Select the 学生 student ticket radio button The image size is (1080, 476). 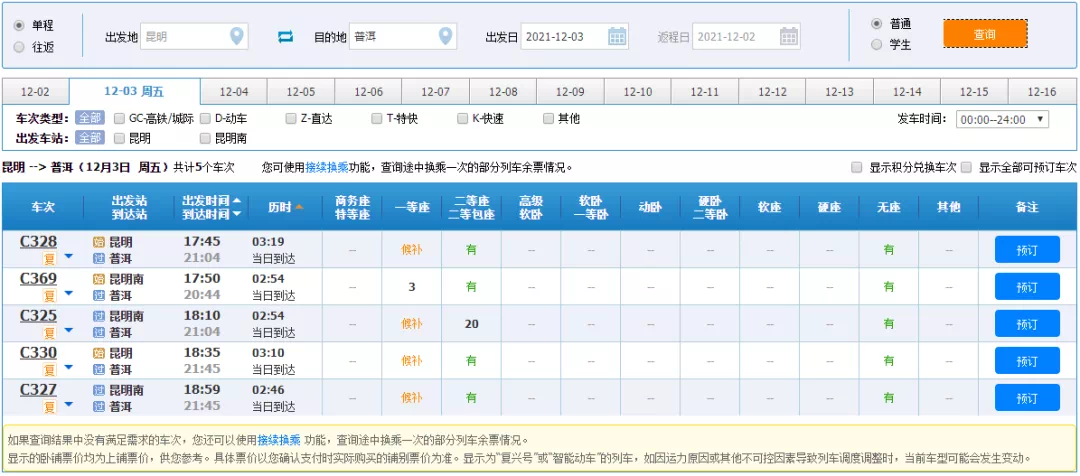pyautogui.click(x=877, y=45)
